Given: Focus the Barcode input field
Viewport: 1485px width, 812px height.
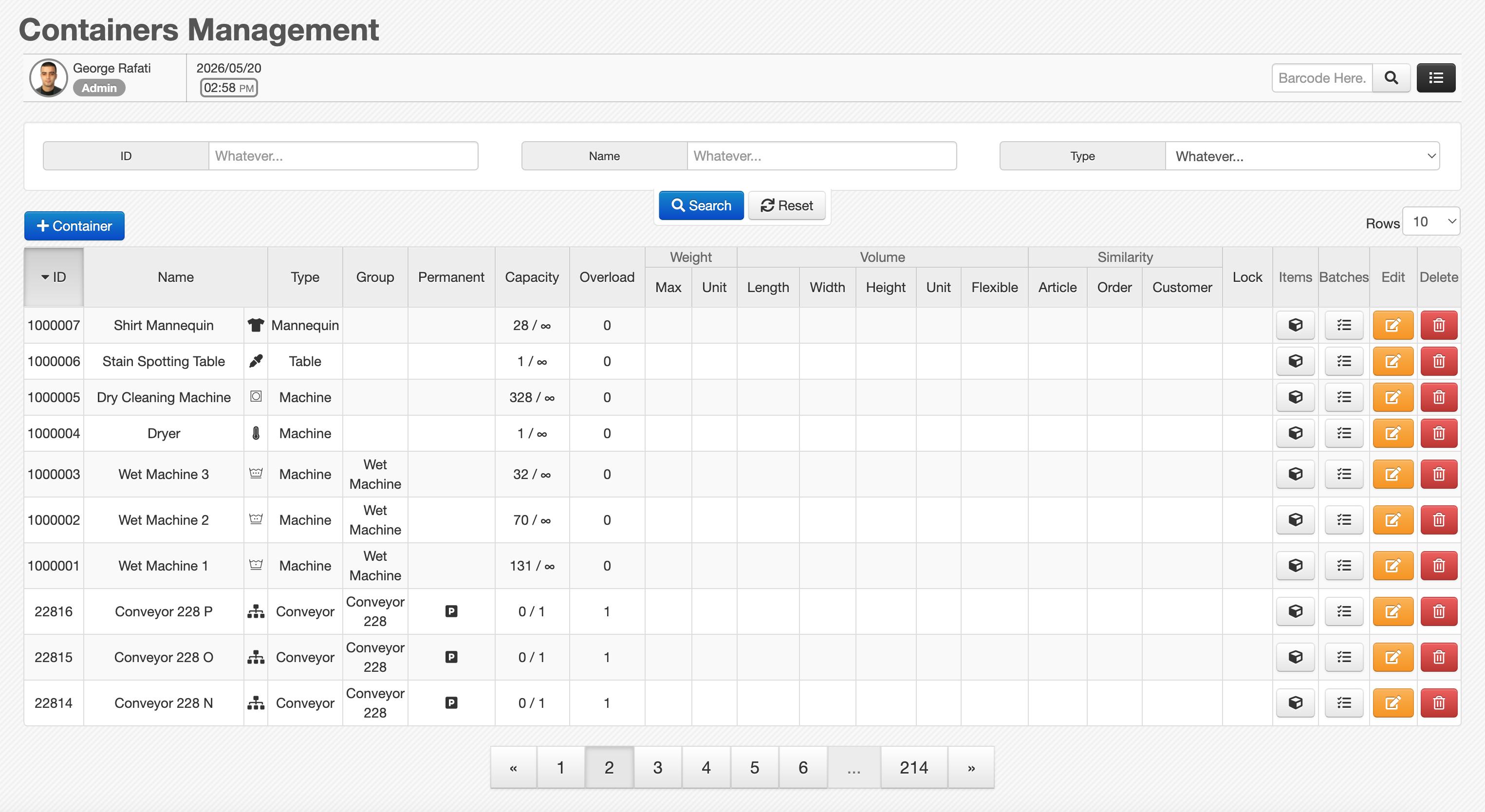Looking at the screenshot, I should coord(1322,78).
